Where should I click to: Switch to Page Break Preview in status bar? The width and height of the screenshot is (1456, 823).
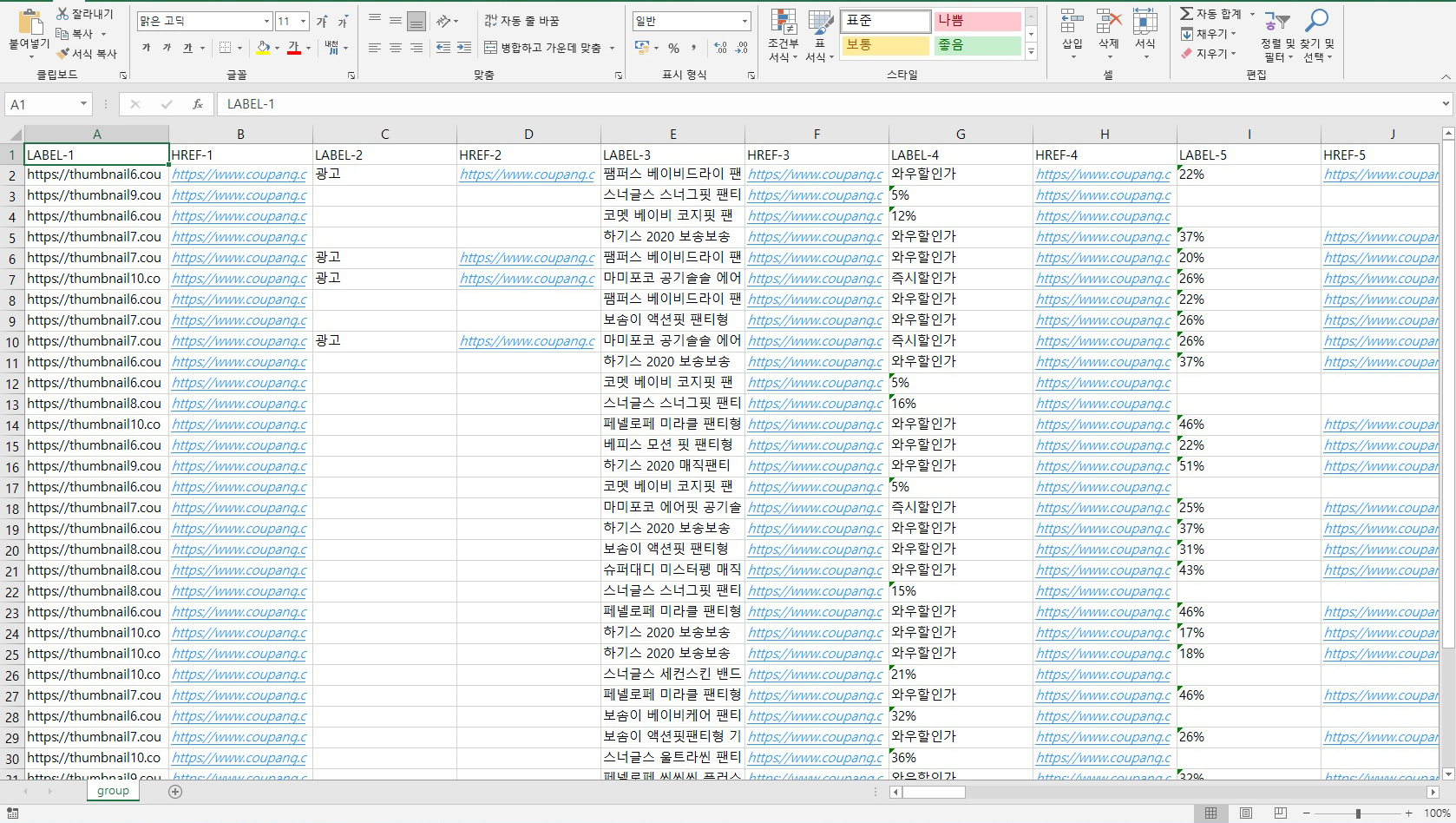point(1281,813)
